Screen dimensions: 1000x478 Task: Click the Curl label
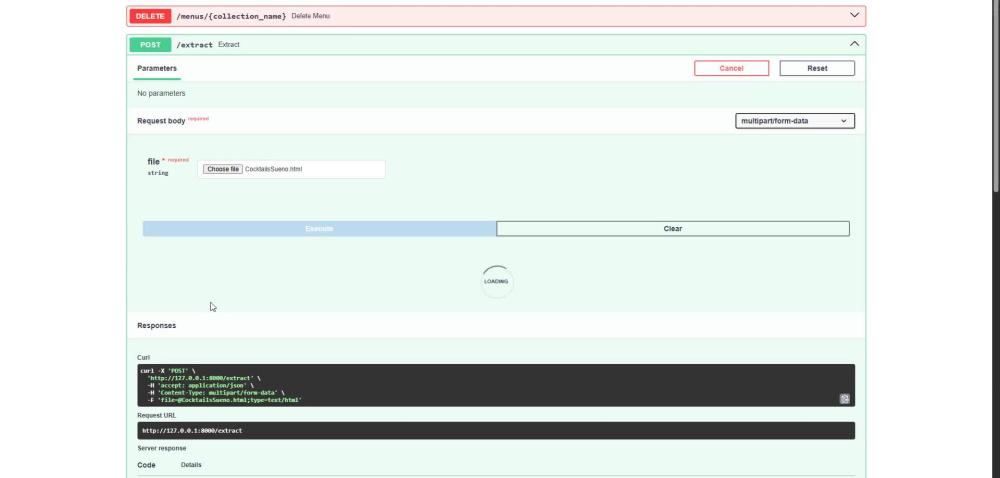(x=143, y=358)
